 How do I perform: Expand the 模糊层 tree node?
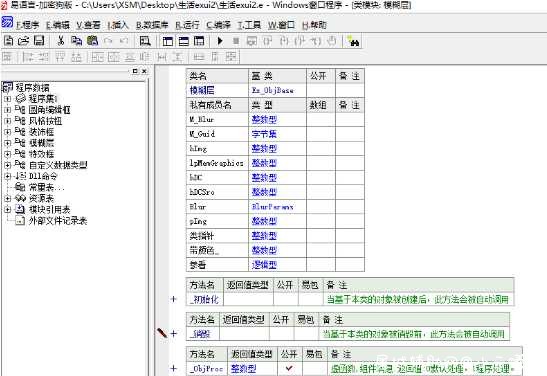(7, 143)
